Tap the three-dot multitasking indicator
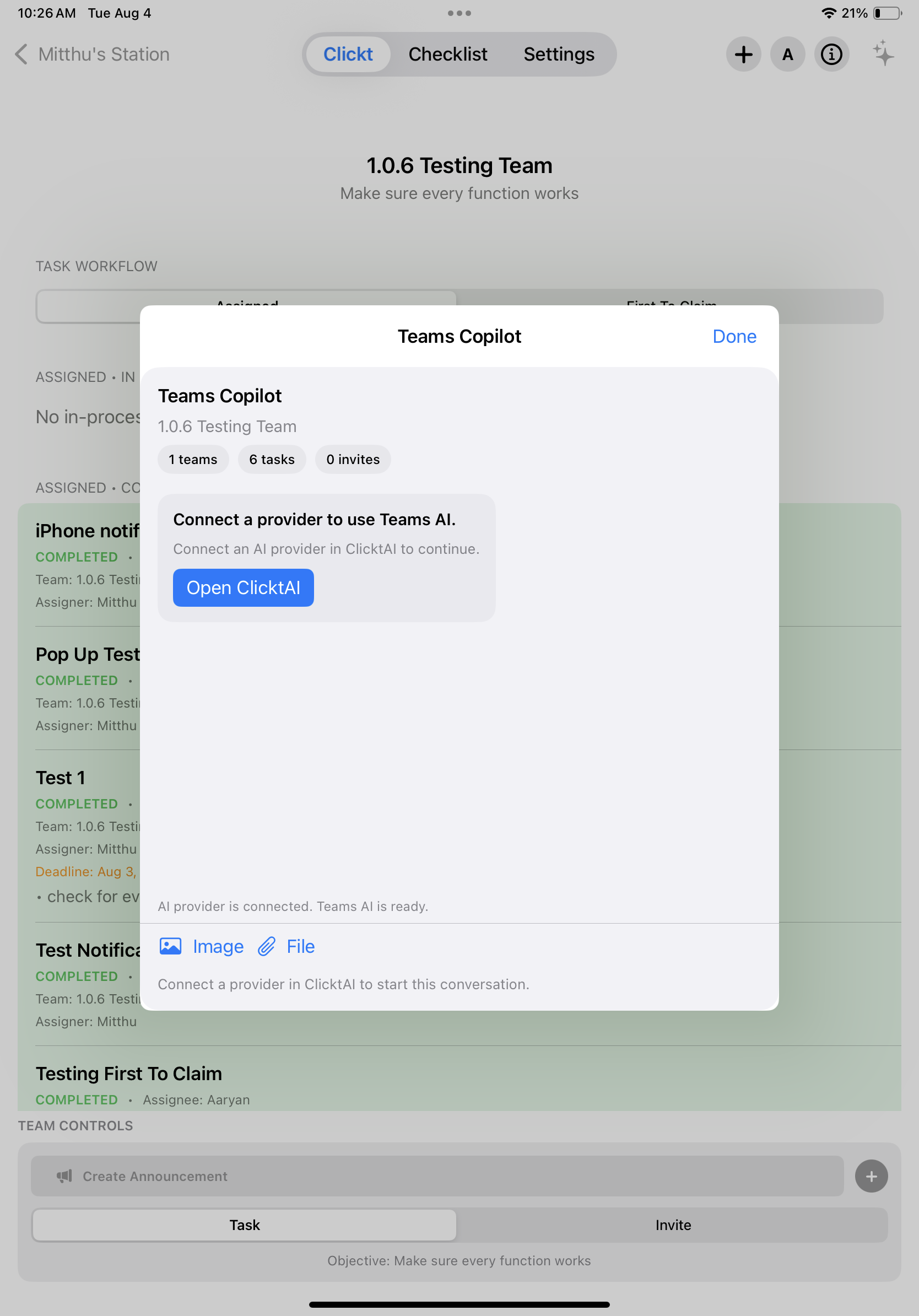919x1316 pixels. pyautogui.click(x=459, y=13)
